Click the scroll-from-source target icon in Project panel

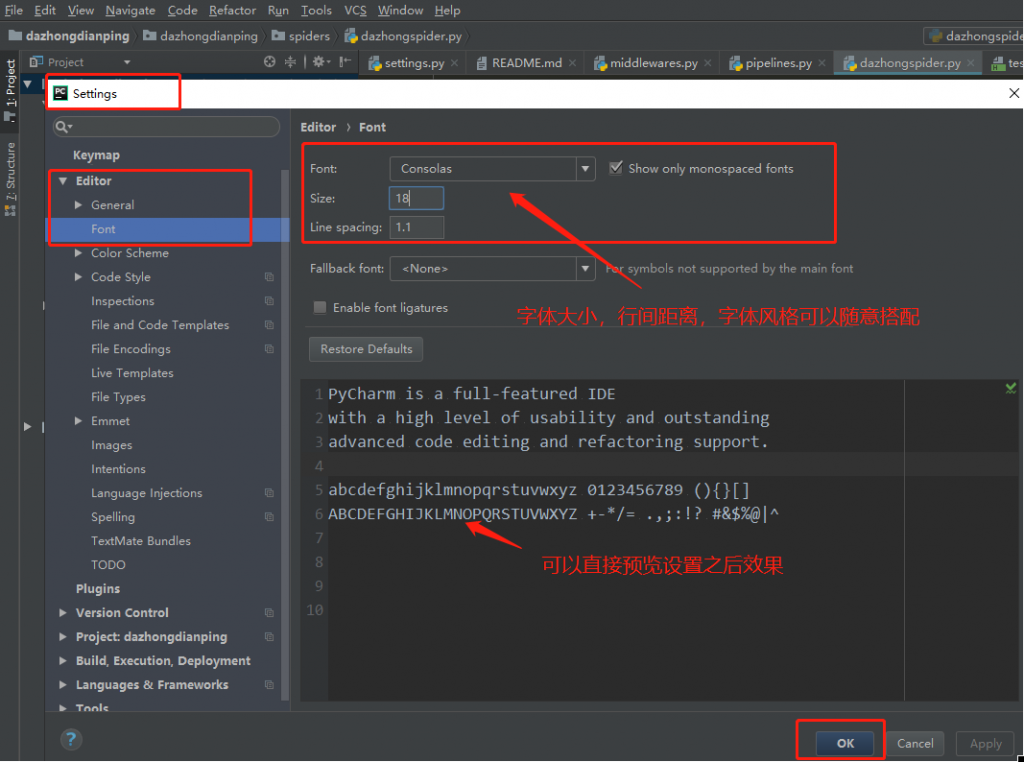(270, 62)
